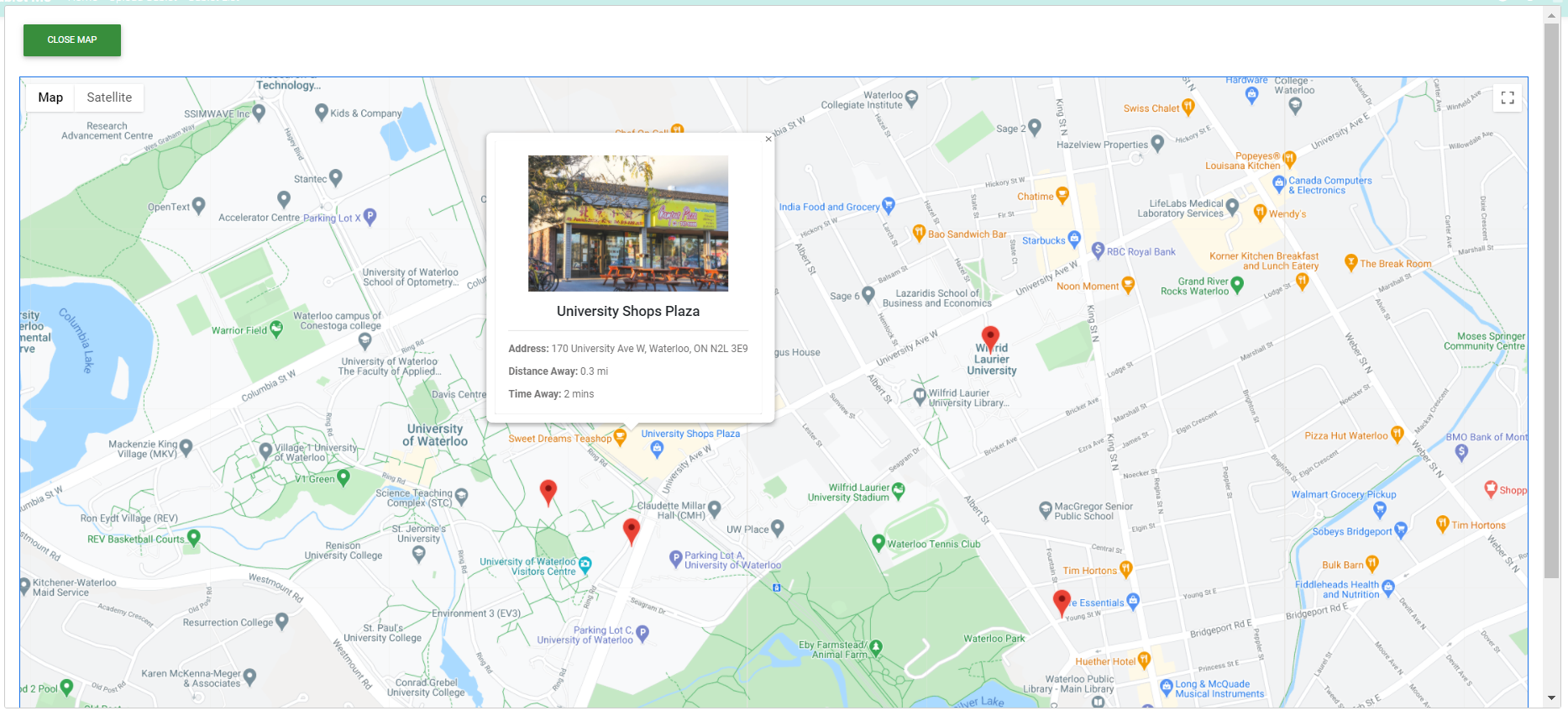Select the Resurrection College pin
This screenshot has height=716, width=1568.
(282, 621)
